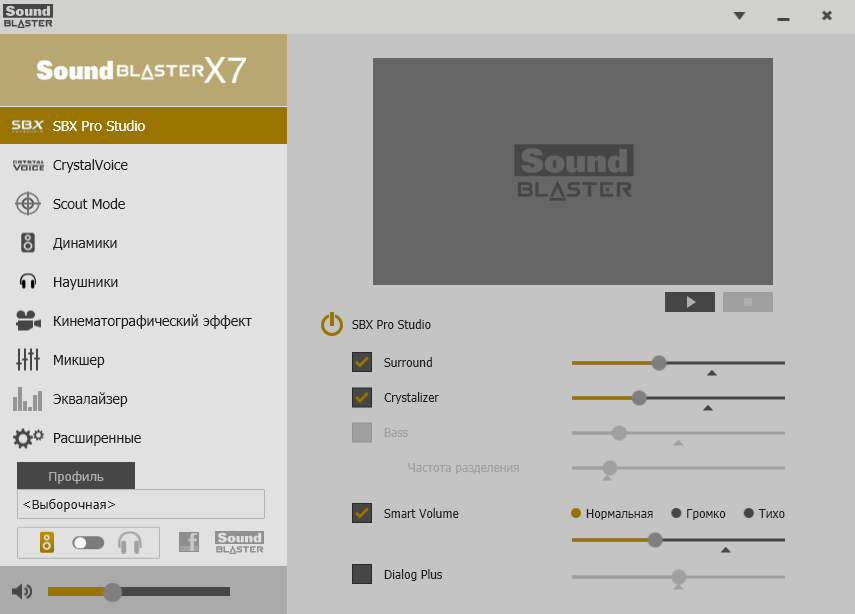This screenshot has height=614, width=855.
Task: Flip the speakers/headphones toggle switch
Action: pos(88,543)
